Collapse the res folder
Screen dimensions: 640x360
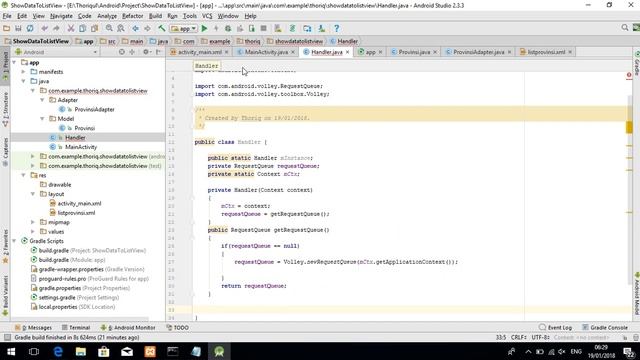[x=24, y=175]
